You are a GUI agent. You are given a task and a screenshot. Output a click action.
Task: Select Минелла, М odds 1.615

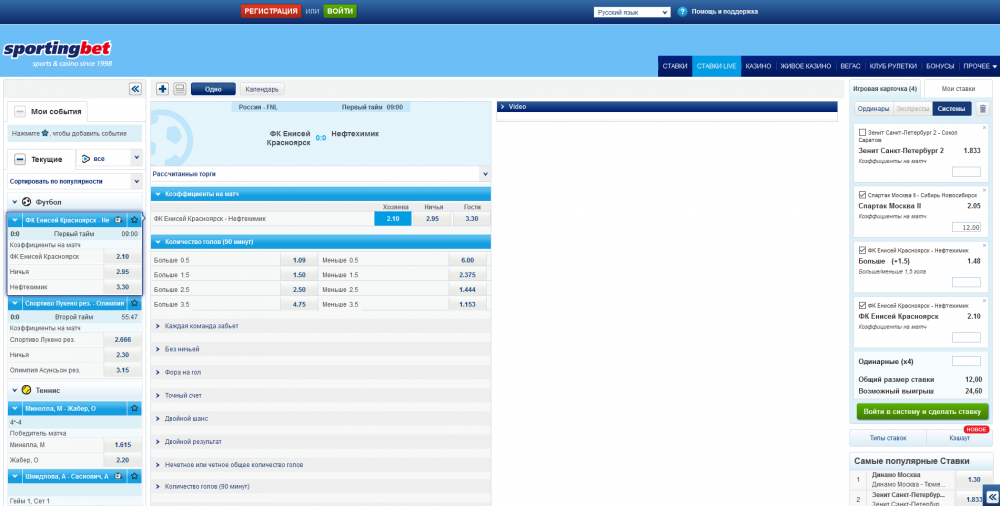pos(122,445)
